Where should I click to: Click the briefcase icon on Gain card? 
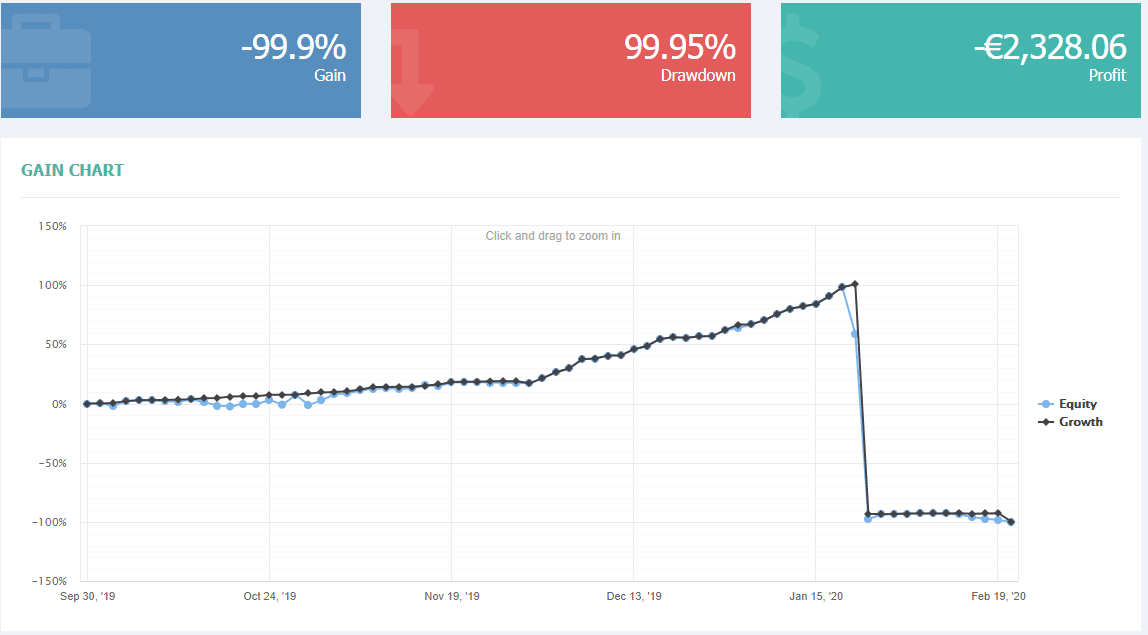(x=45, y=62)
